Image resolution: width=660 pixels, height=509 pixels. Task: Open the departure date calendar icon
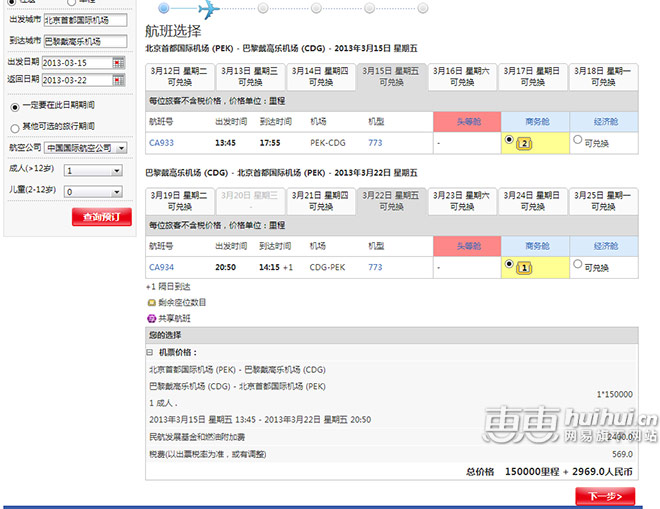(x=119, y=63)
